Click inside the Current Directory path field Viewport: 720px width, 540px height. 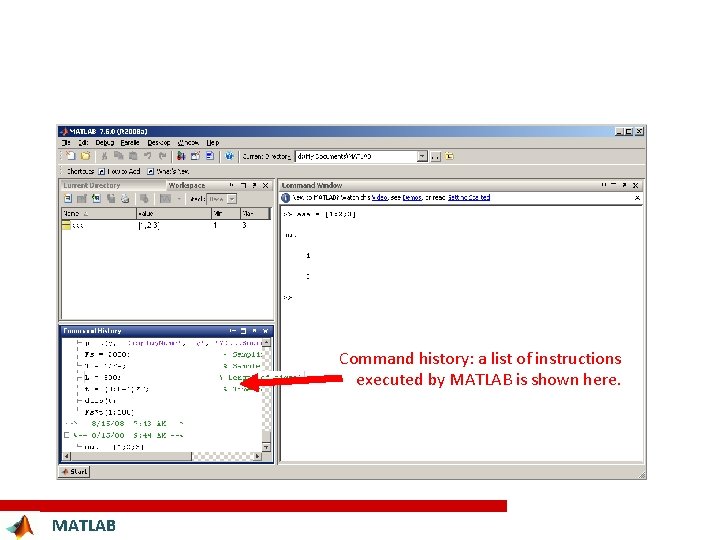[356, 157]
